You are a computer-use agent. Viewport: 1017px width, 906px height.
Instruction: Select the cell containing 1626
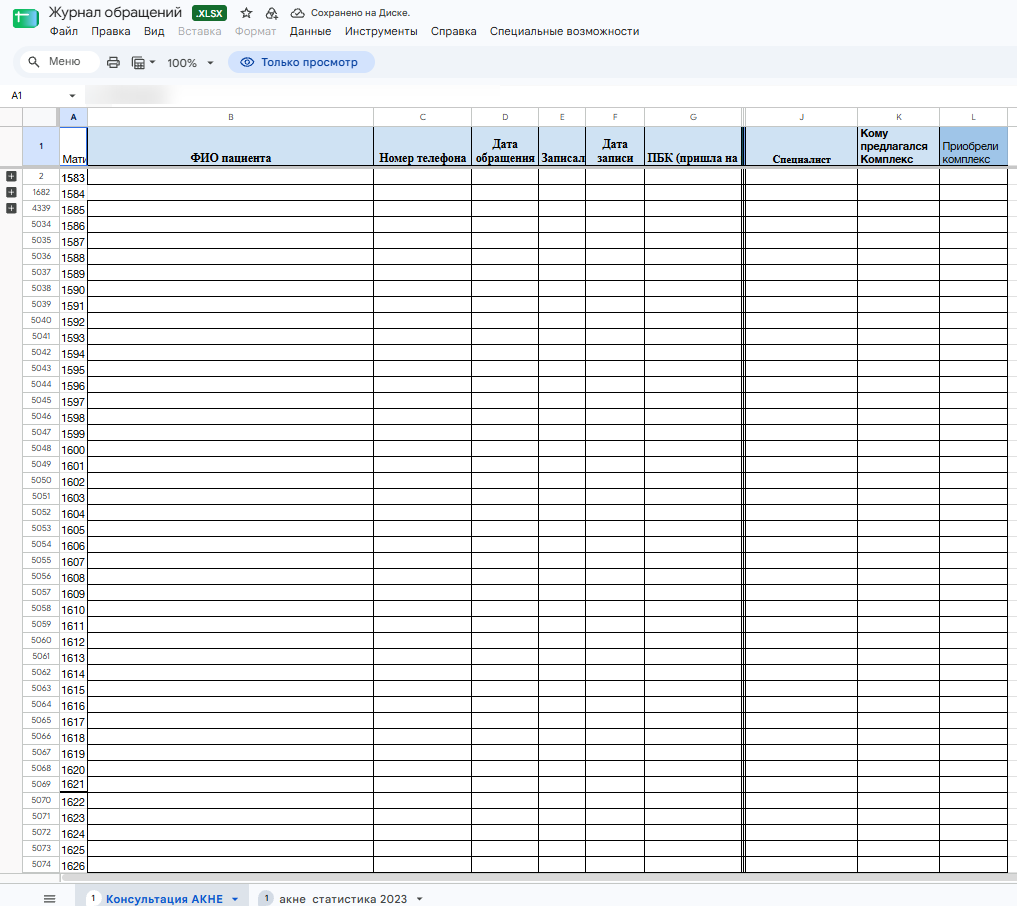coord(73,866)
